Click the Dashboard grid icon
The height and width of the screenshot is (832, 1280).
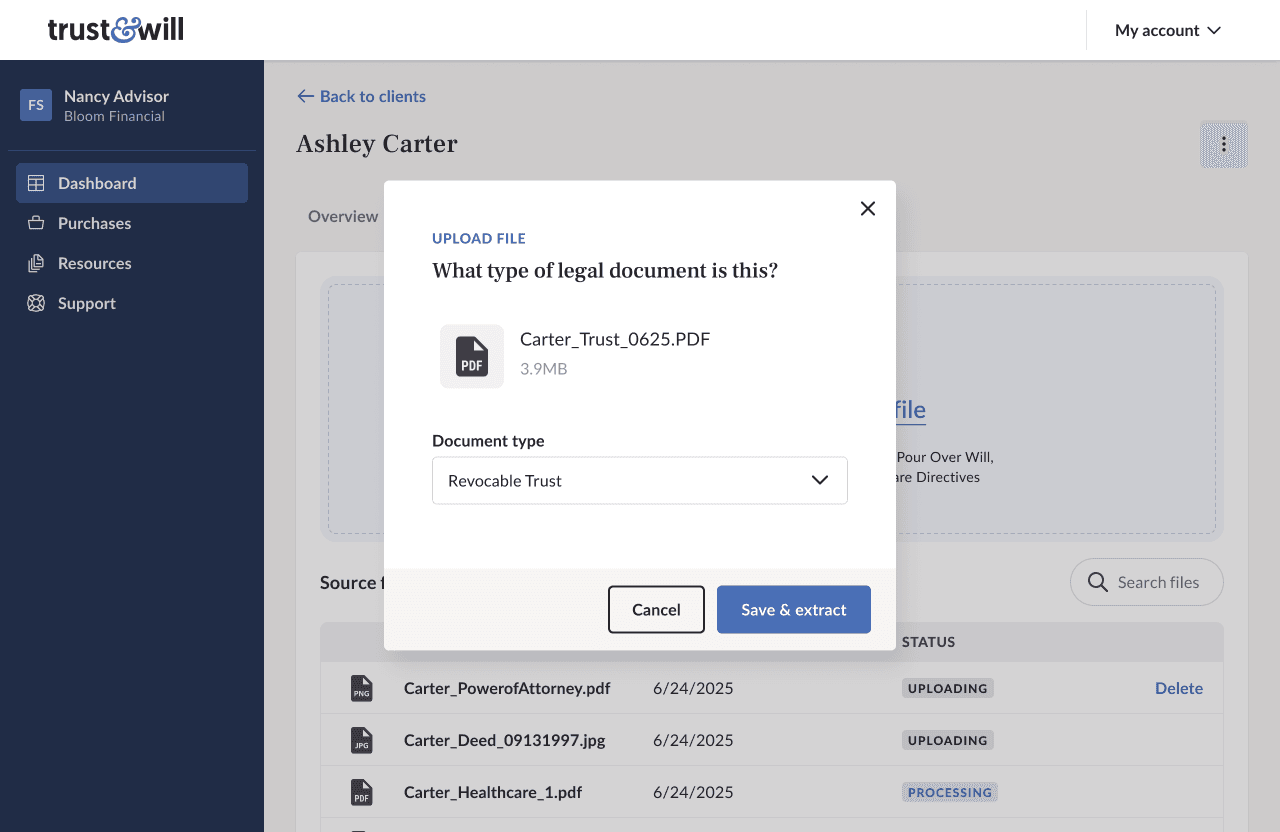(36, 183)
